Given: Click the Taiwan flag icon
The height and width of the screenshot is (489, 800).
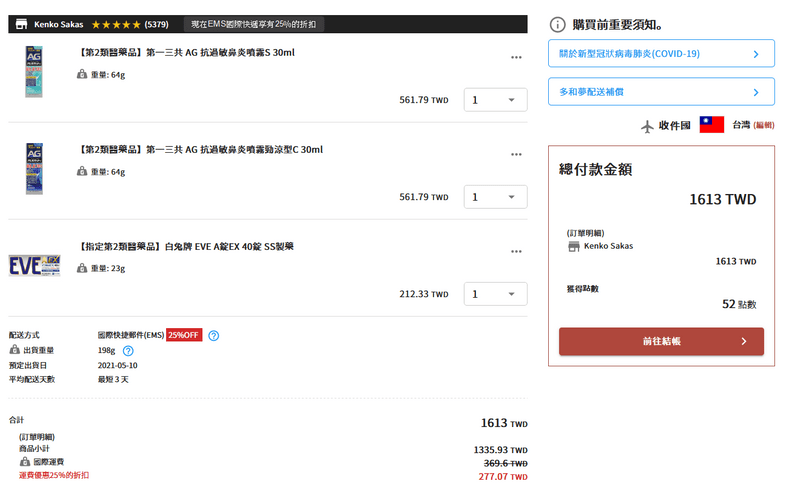Looking at the screenshot, I should [x=711, y=125].
